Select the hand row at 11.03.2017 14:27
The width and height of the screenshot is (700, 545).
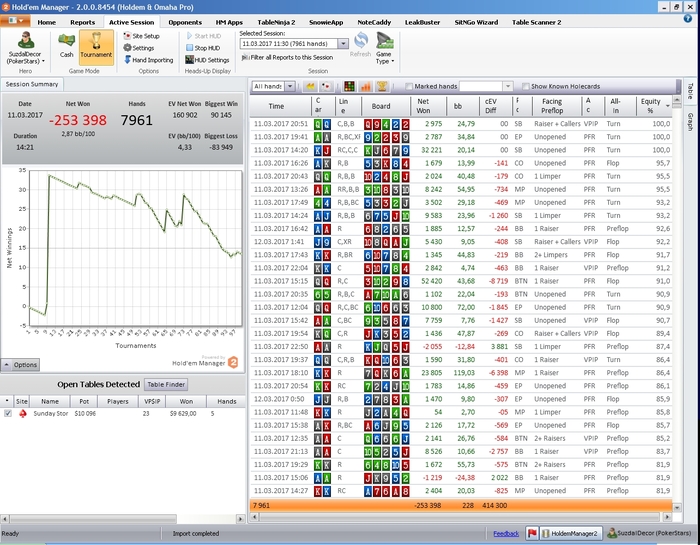pos(460,491)
